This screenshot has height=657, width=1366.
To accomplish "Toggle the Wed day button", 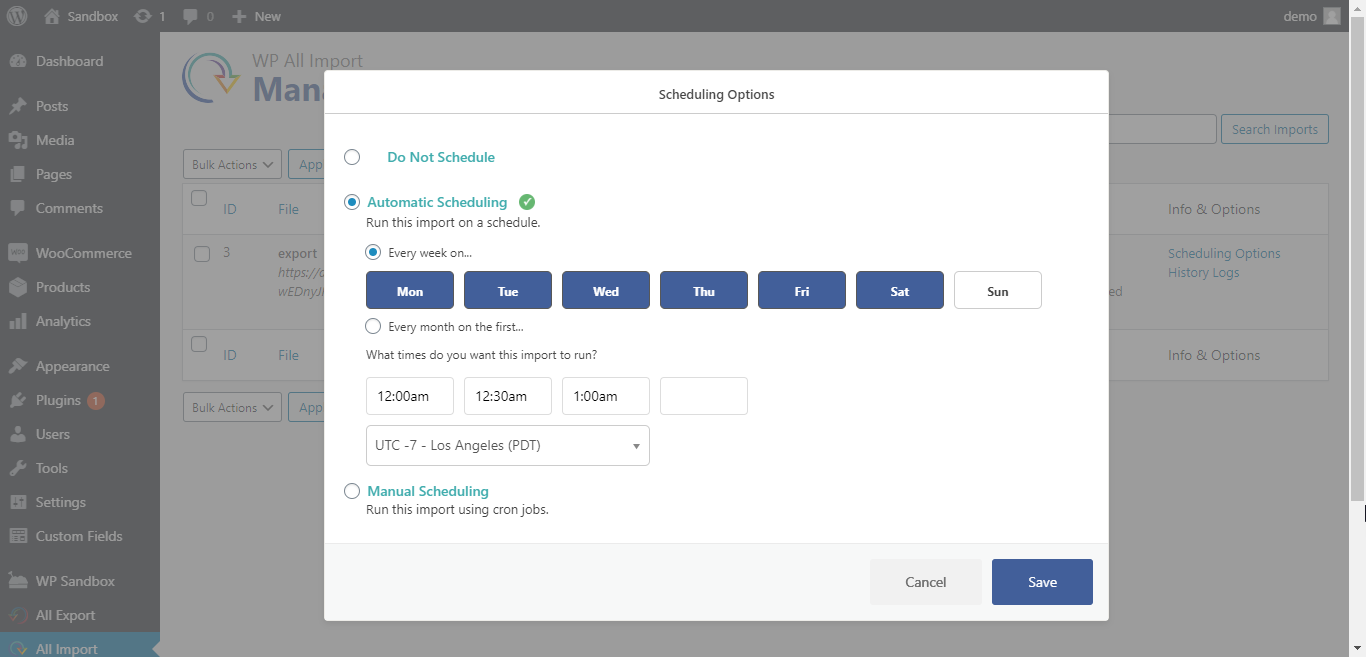I will (606, 290).
